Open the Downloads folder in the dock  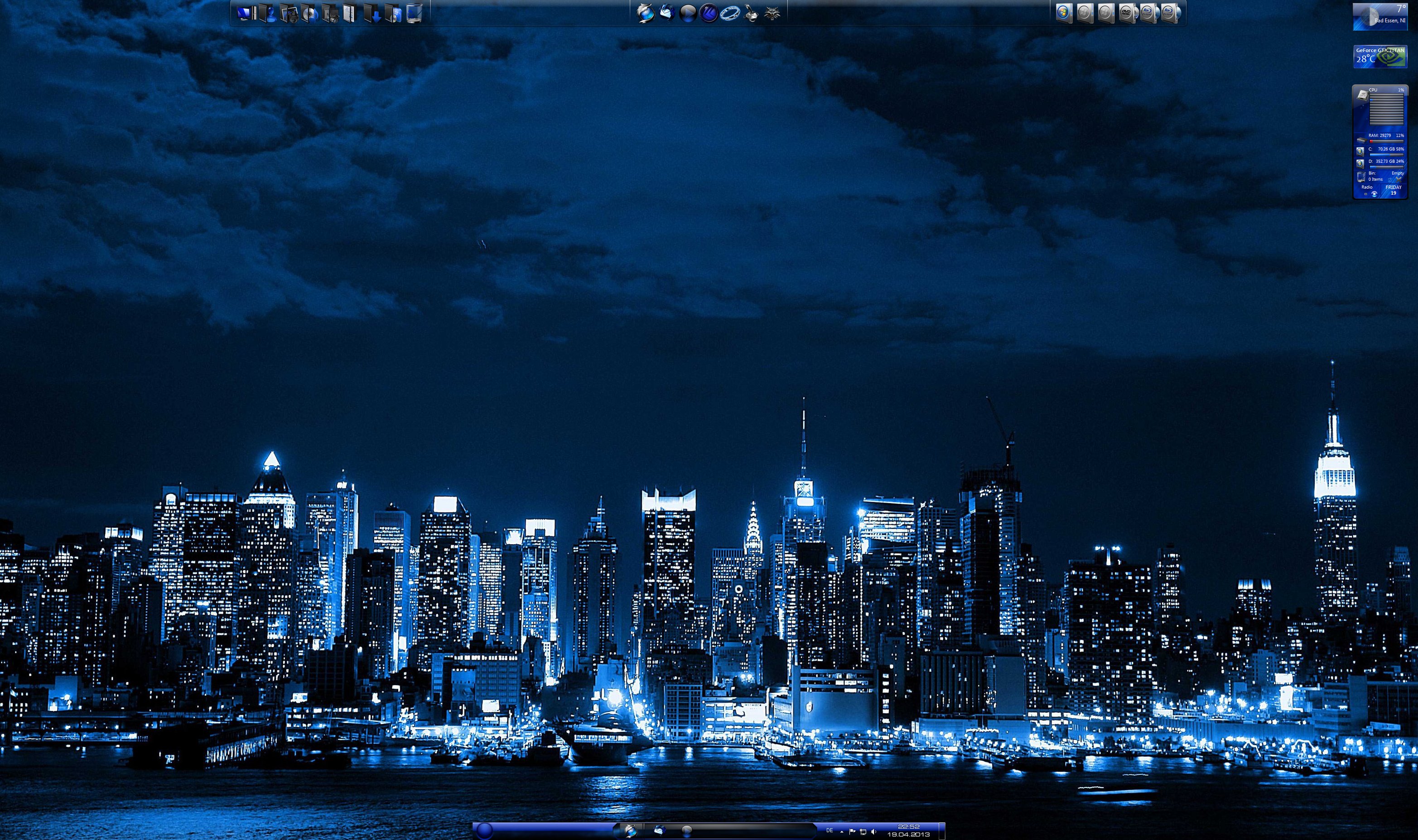coord(372,13)
